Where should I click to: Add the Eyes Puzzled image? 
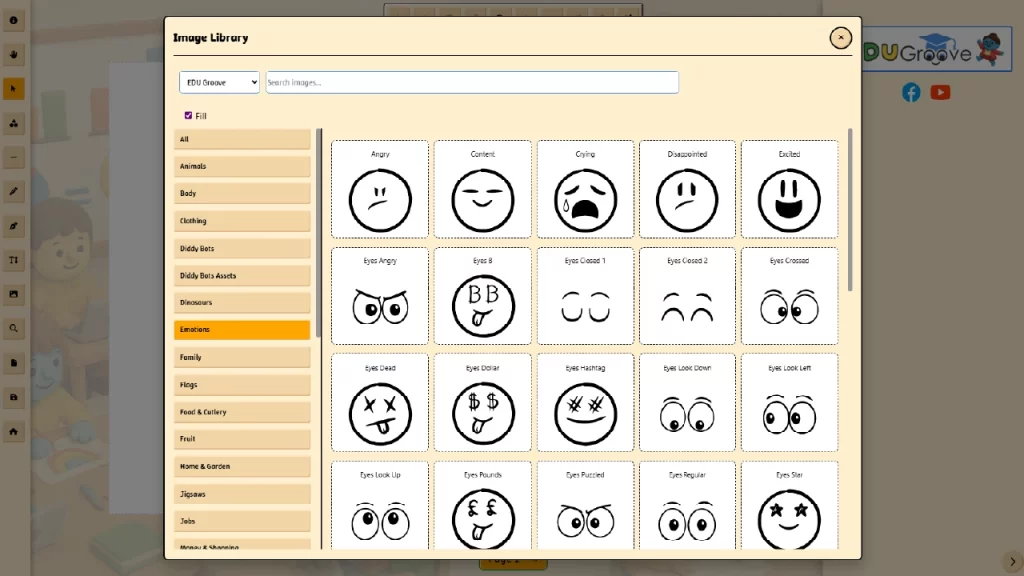coord(585,505)
